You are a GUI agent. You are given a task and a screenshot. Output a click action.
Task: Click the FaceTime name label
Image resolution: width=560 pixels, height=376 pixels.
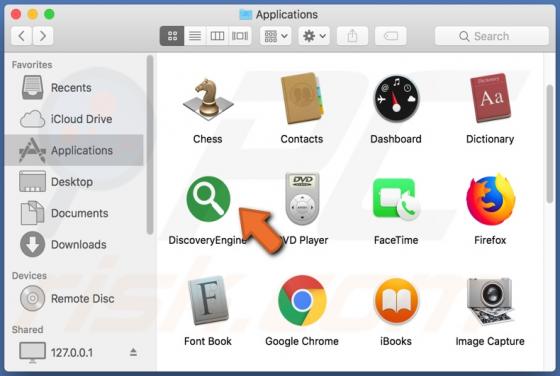[x=396, y=240]
